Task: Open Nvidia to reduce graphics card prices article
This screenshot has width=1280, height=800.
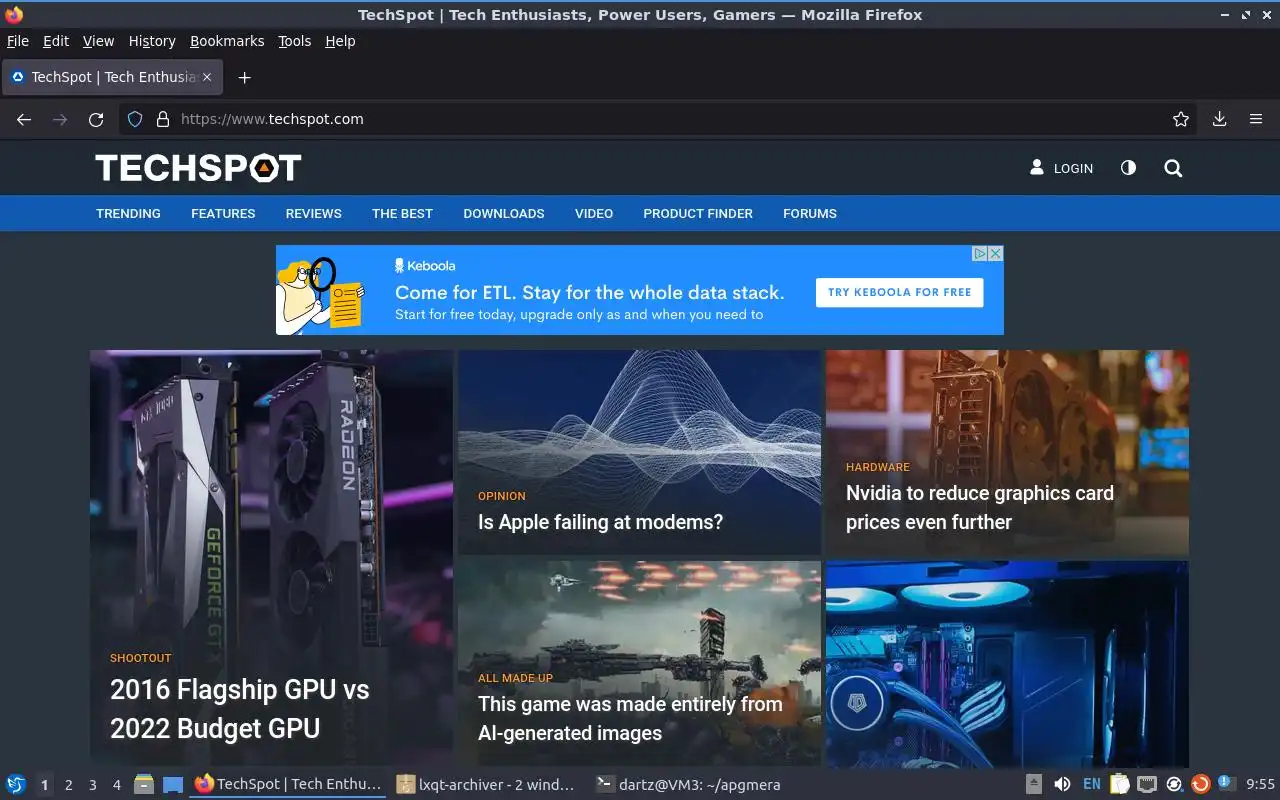Action: click(x=980, y=507)
